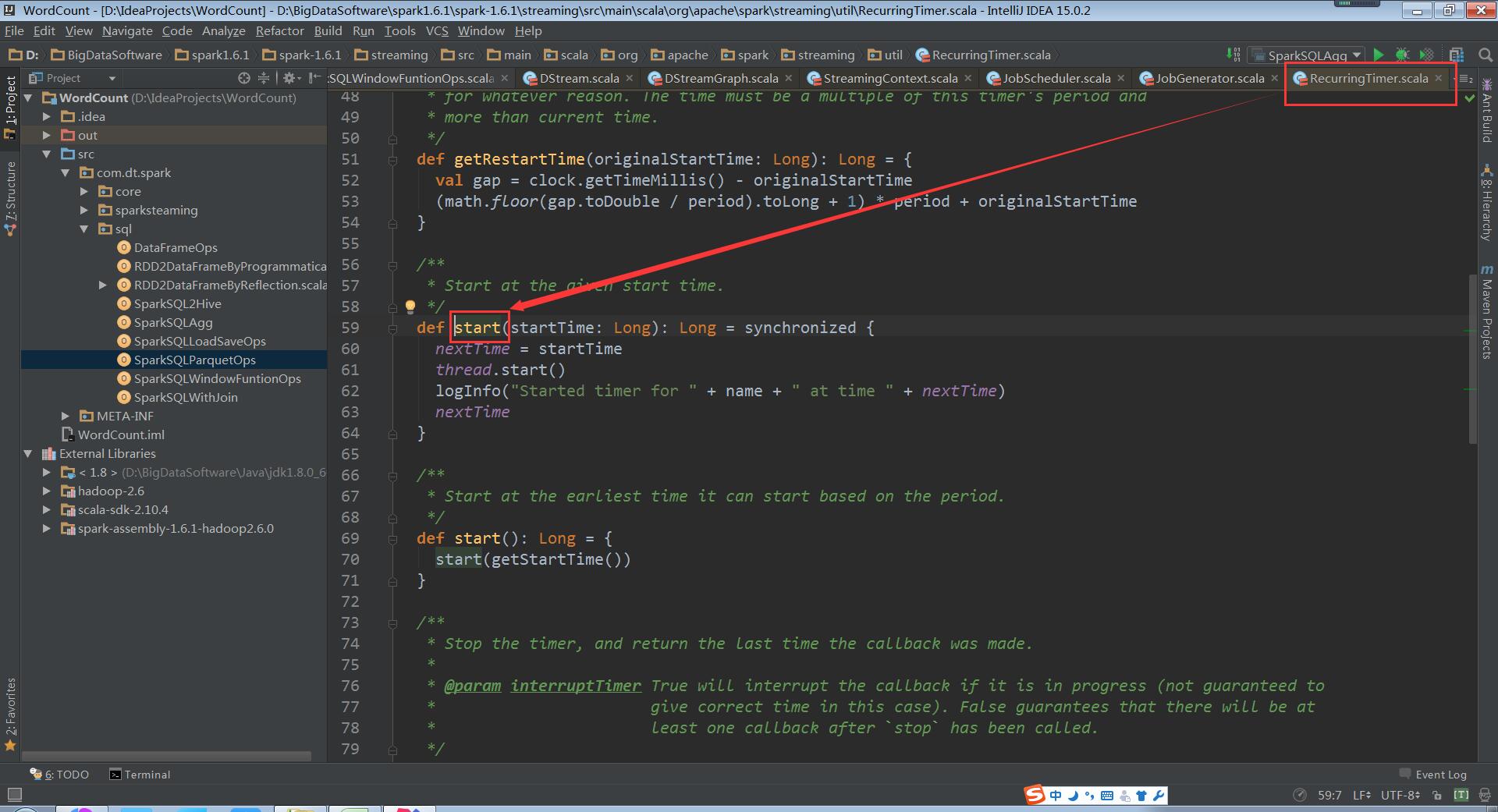Click the tool windows quick access icon bottom-left
Image resolution: width=1498 pixels, height=812 pixels.
[x=14, y=795]
